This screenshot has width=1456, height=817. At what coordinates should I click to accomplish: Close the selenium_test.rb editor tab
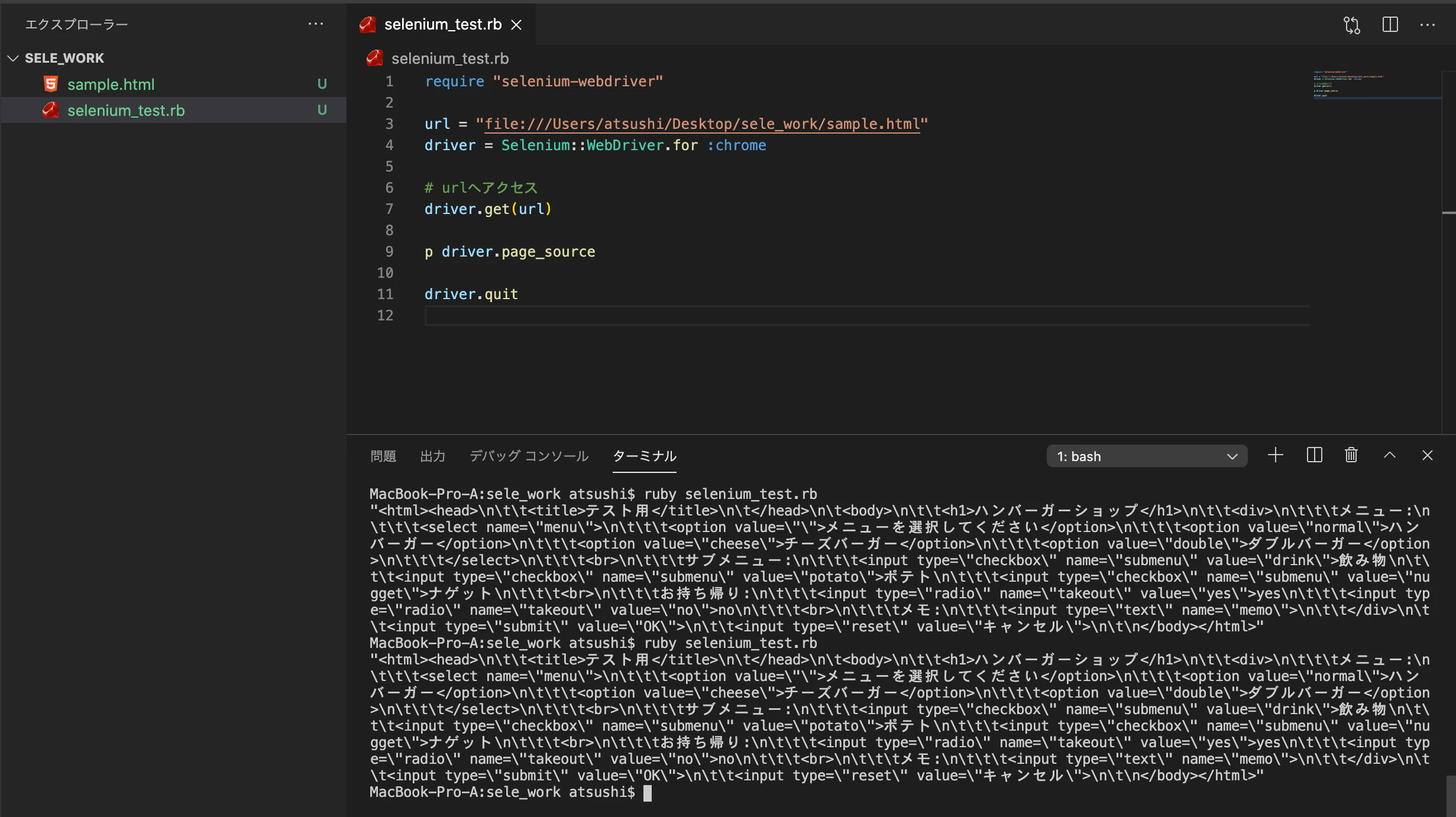[x=516, y=25]
